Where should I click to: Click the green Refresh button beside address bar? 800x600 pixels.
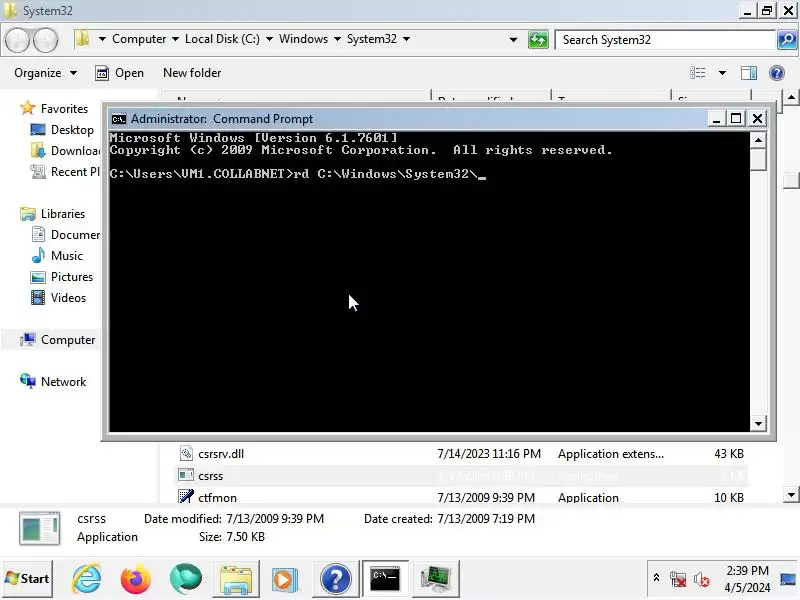coord(538,40)
